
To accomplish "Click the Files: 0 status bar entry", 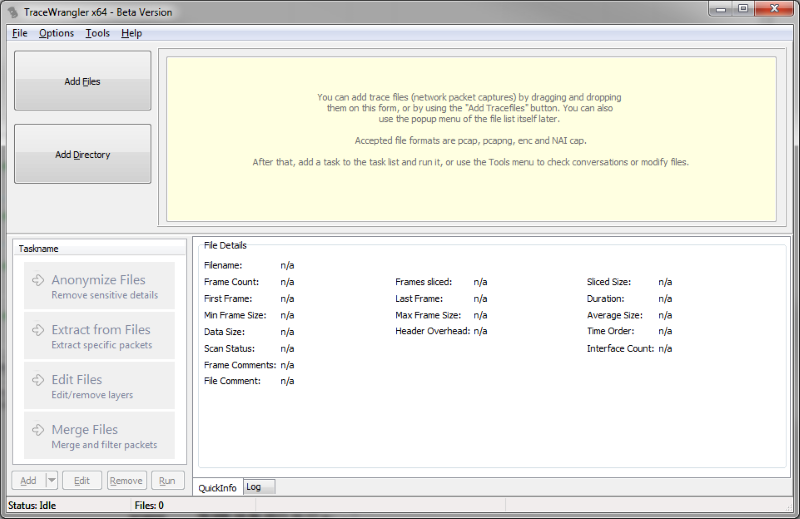I will click(149, 505).
